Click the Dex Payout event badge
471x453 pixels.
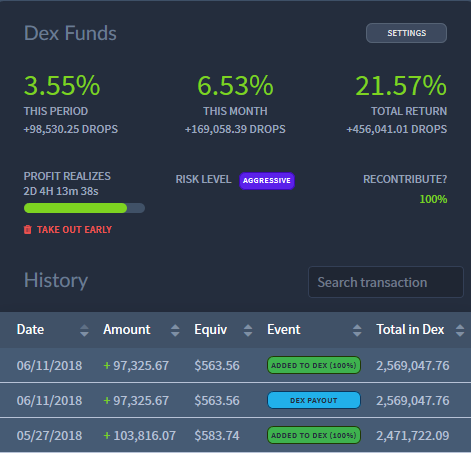pos(314,400)
